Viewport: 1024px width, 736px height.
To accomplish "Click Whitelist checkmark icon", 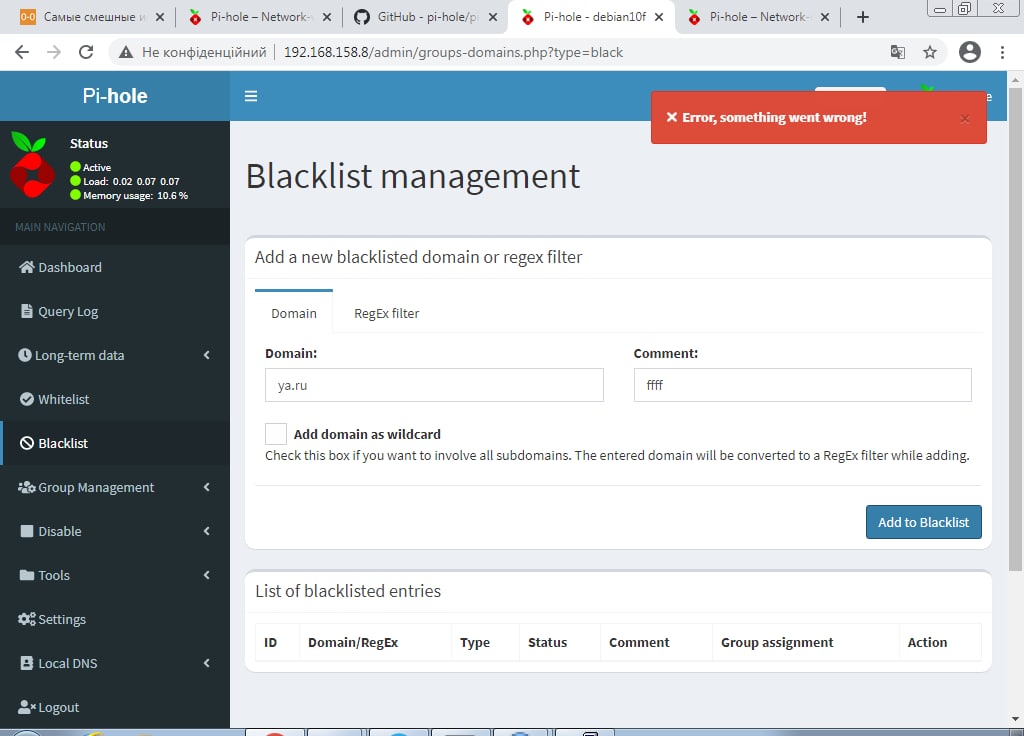I will coord(27,399).
